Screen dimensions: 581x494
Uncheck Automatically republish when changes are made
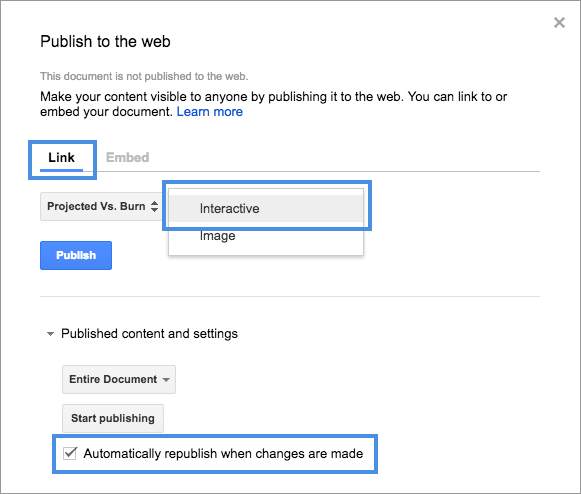[x=70, y=453]
